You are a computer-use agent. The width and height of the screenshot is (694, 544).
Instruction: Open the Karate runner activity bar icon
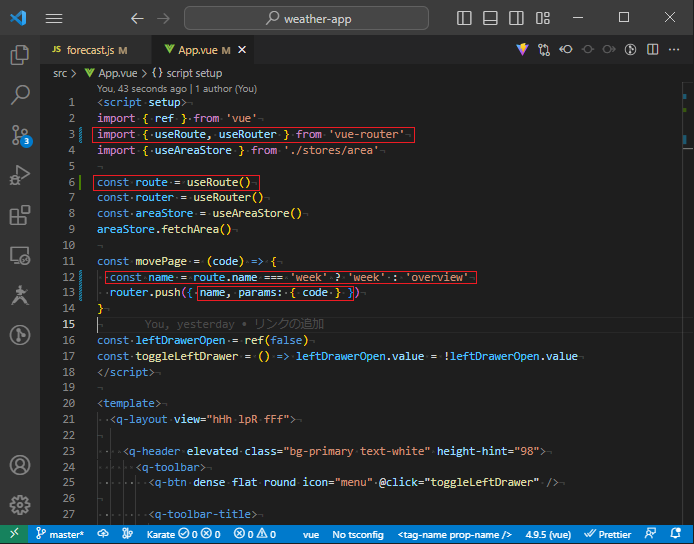click(x=19, y=295)
